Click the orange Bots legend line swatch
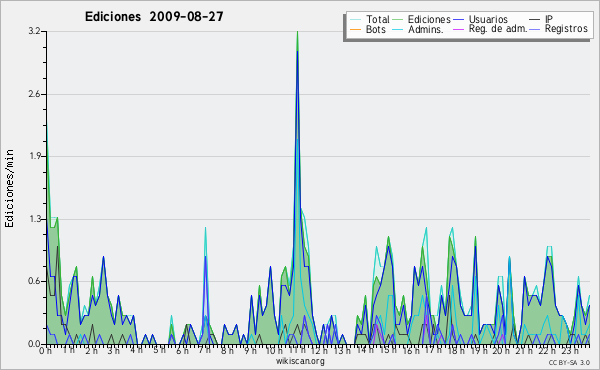This screenshot has height=370, width=600. point(355,29)
